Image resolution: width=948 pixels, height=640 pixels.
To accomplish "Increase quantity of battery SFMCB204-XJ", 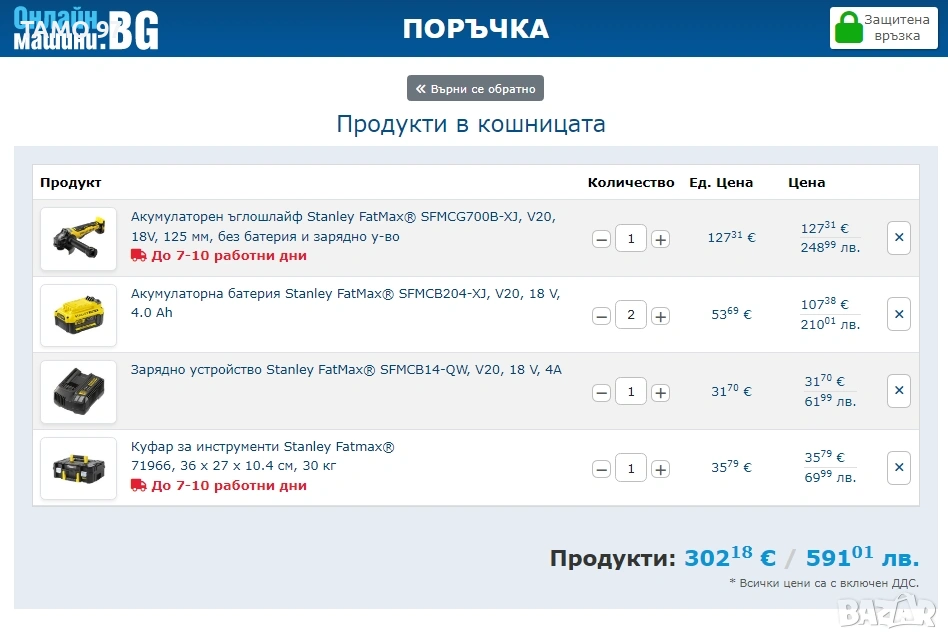I will [x=660, y=316].
